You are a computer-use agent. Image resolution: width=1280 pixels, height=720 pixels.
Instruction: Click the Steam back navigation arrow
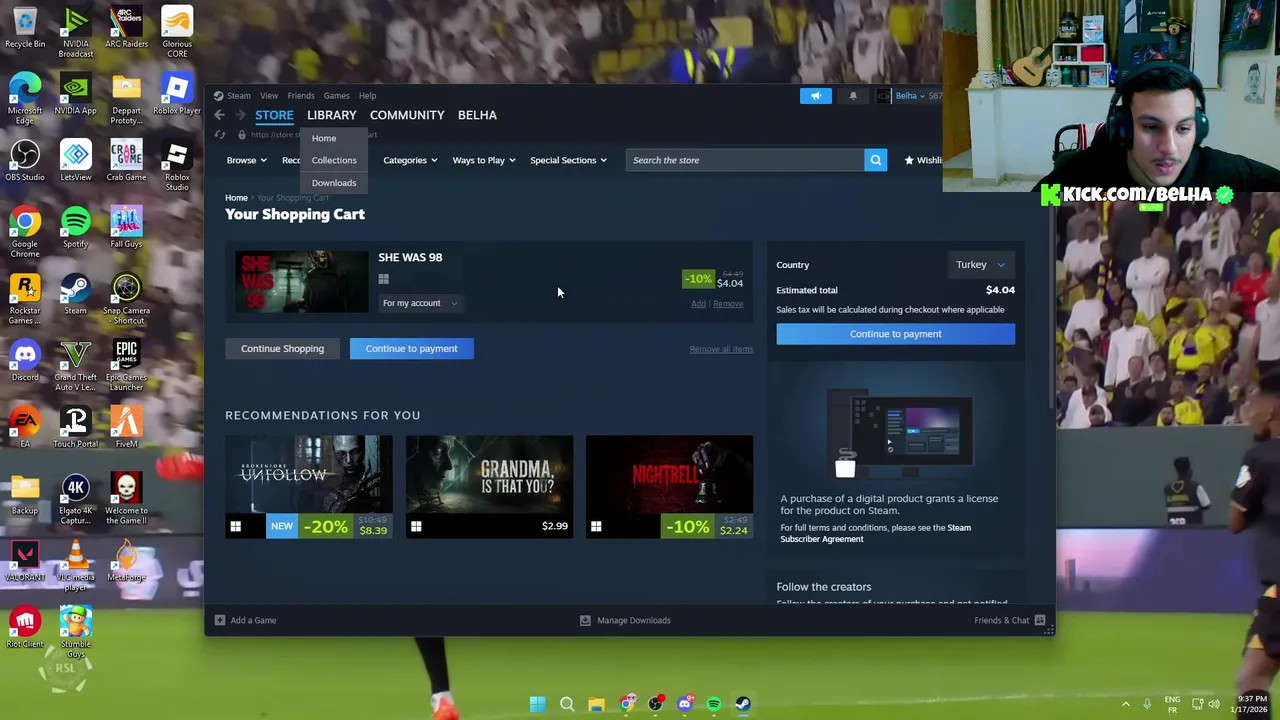pos(219,115)
